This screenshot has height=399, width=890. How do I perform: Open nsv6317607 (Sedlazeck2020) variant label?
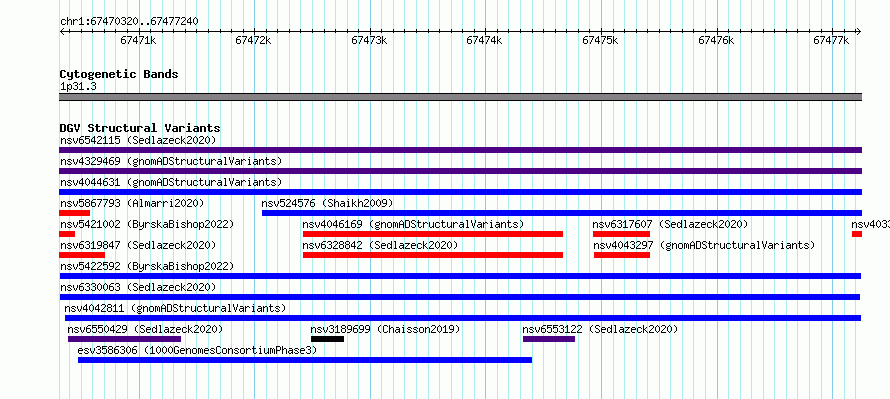[670, 224]
